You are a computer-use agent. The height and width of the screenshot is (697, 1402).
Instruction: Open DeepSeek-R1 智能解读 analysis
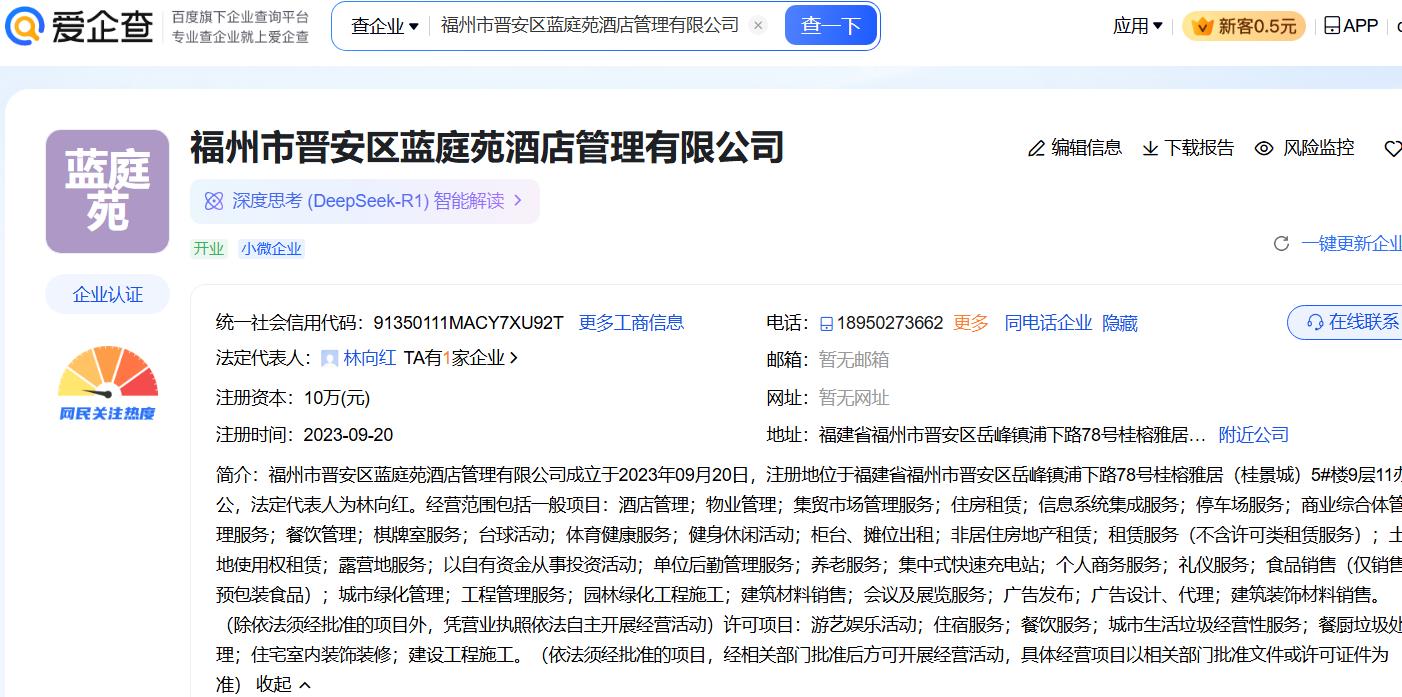point(365,201)
